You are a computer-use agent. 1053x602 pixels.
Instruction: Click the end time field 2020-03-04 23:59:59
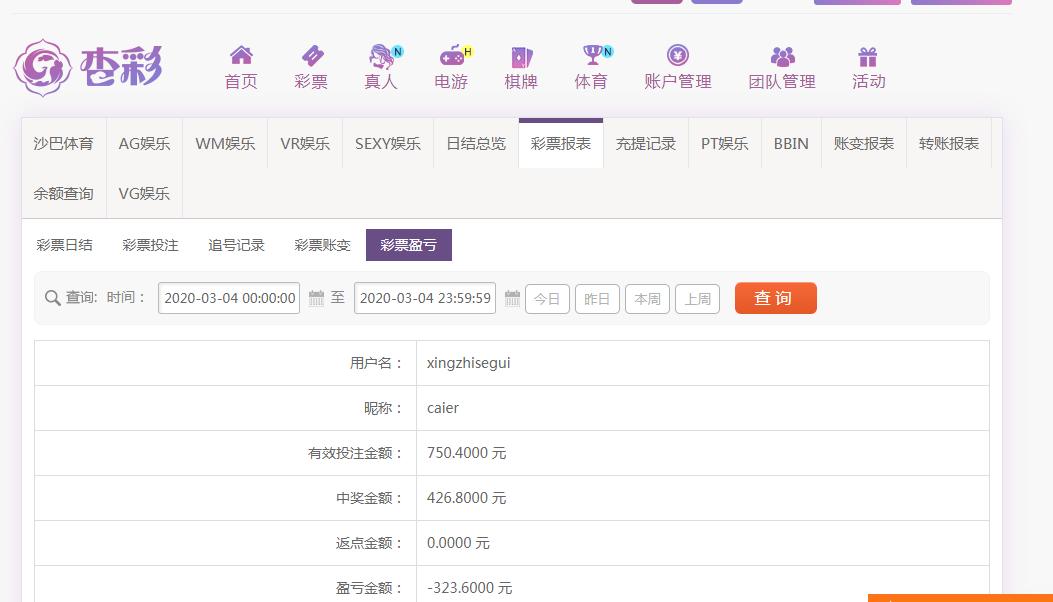425,298
